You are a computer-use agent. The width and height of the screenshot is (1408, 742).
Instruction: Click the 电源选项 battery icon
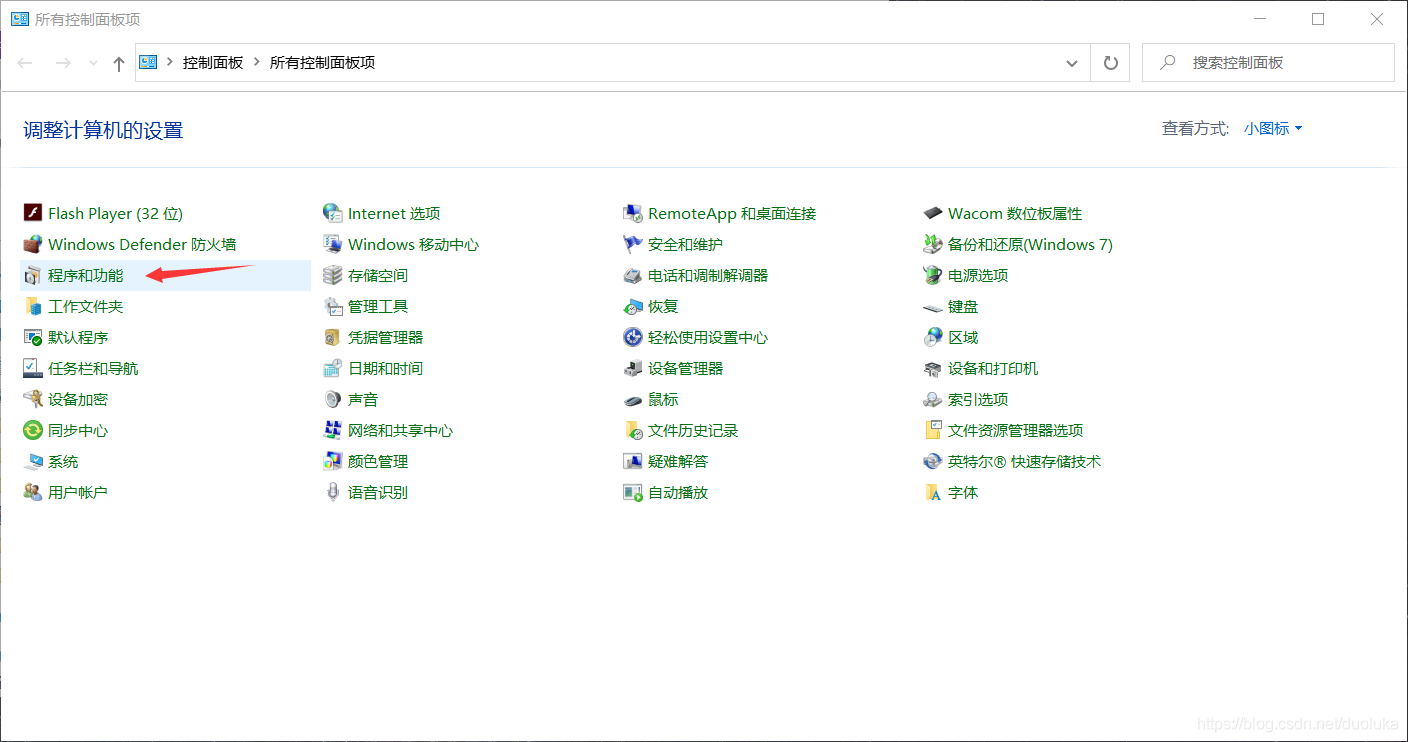pyautogui.click(x=933, y=275)
